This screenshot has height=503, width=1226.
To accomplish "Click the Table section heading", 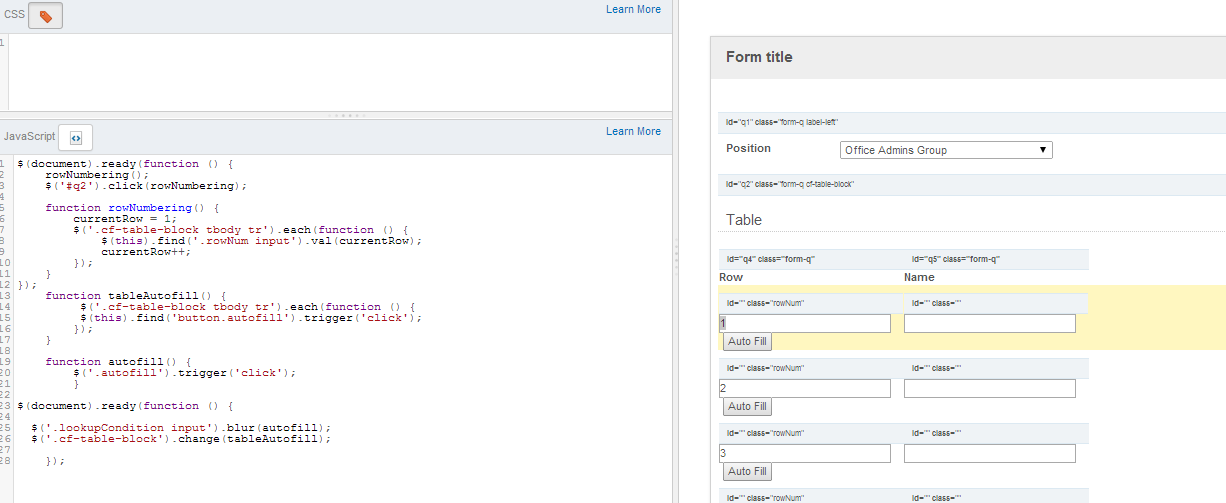I will tap(743, 220).
